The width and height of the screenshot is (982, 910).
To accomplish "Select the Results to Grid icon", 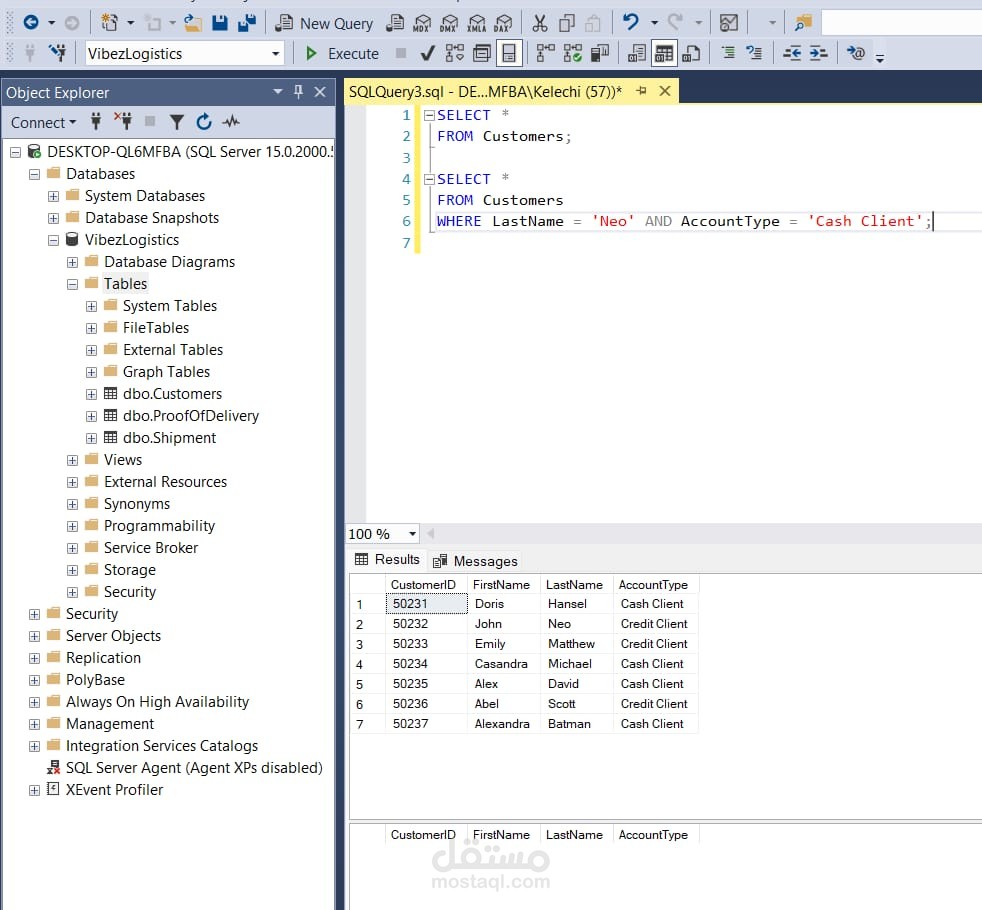I will coord(664,52).
